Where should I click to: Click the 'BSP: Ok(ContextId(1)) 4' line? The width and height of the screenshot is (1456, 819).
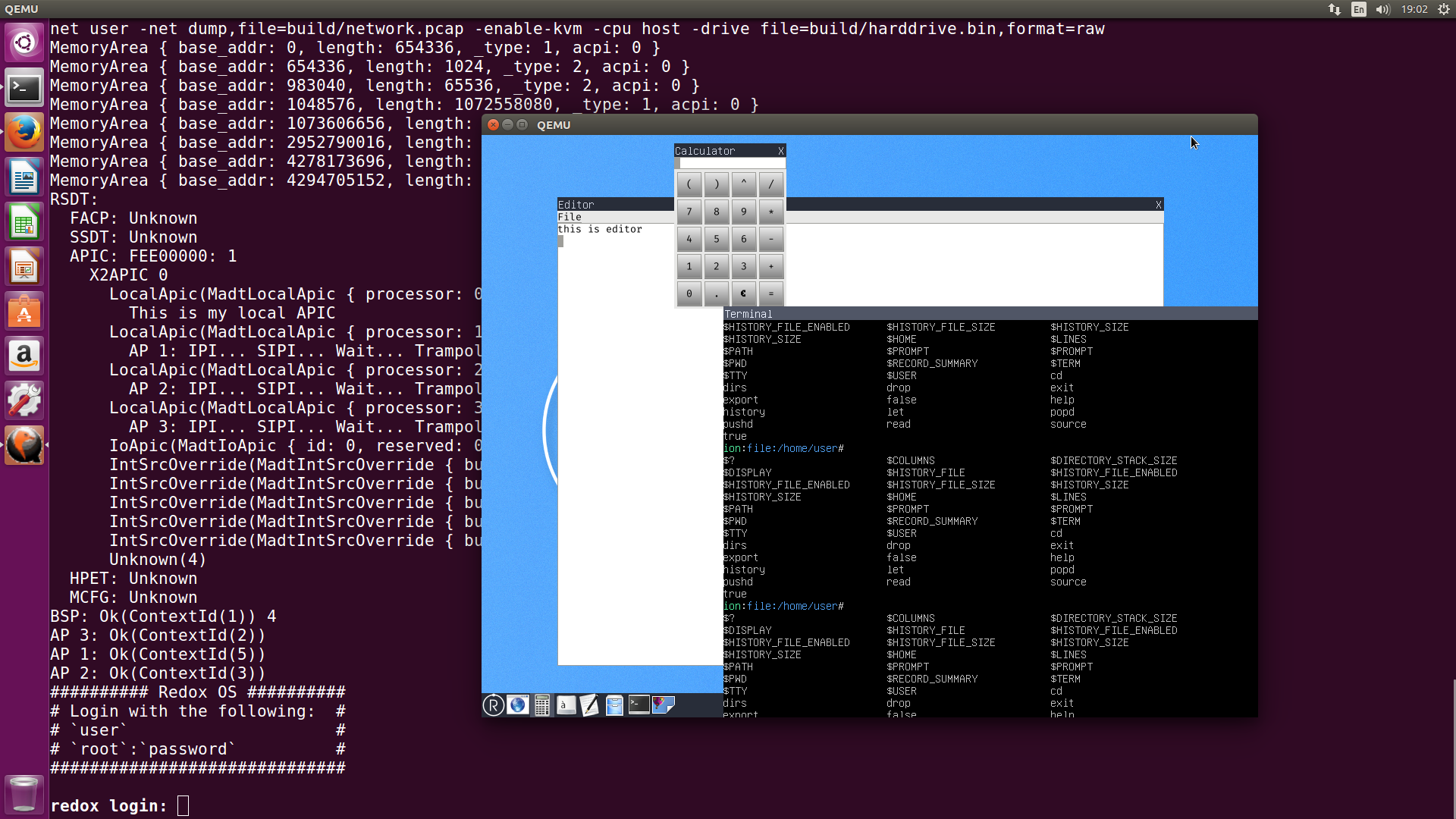(163, 617)
